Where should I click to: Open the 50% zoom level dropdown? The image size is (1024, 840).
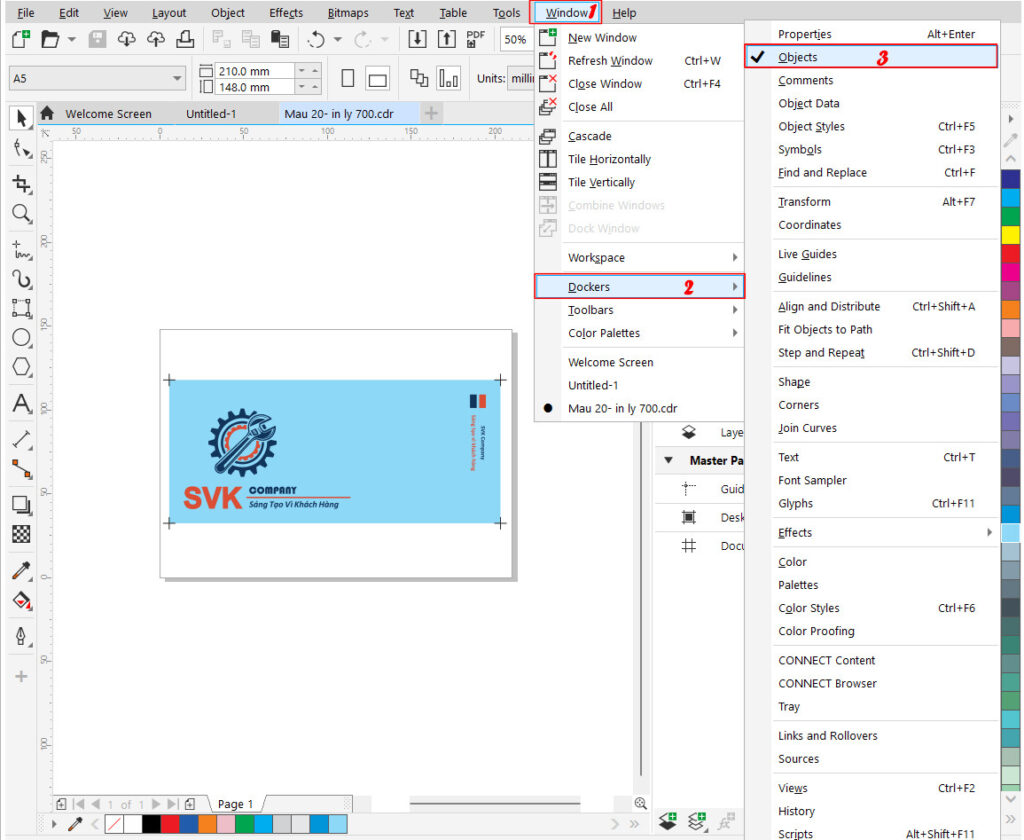coord(527,40)
